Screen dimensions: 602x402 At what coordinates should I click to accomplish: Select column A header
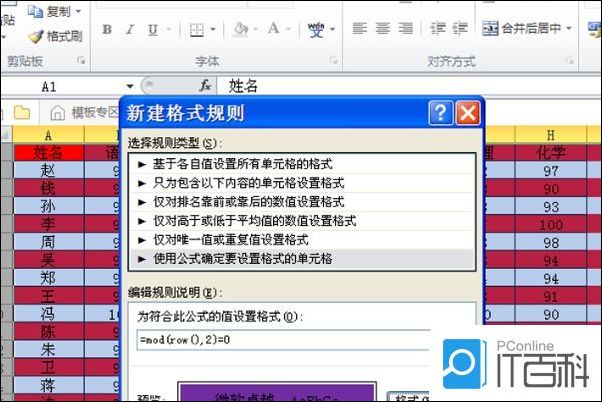point(48,135)
